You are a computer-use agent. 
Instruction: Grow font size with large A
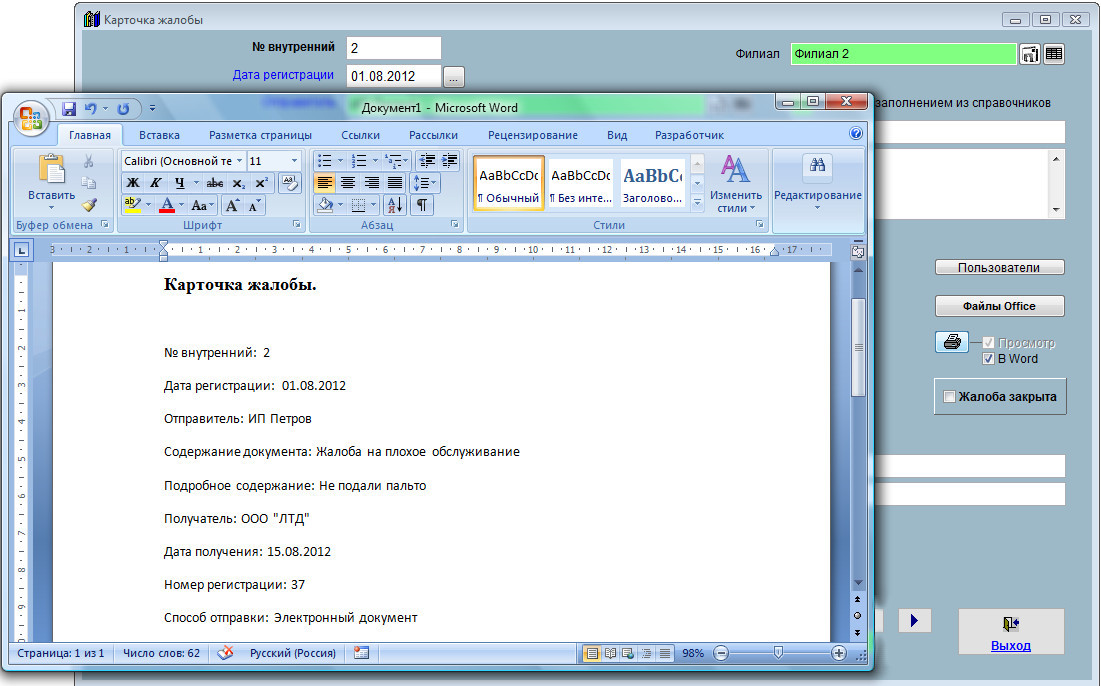232,205
